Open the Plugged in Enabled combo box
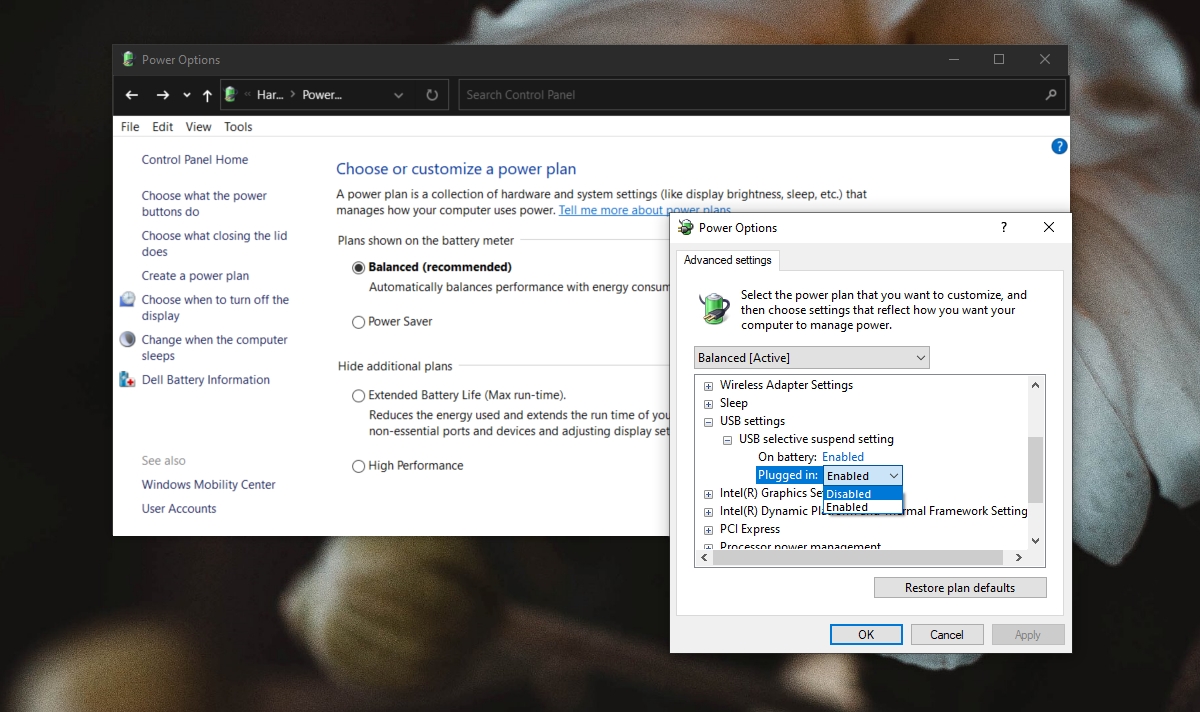The height and width of the screenshot is (712, 1200). click(x=863, y=476)
